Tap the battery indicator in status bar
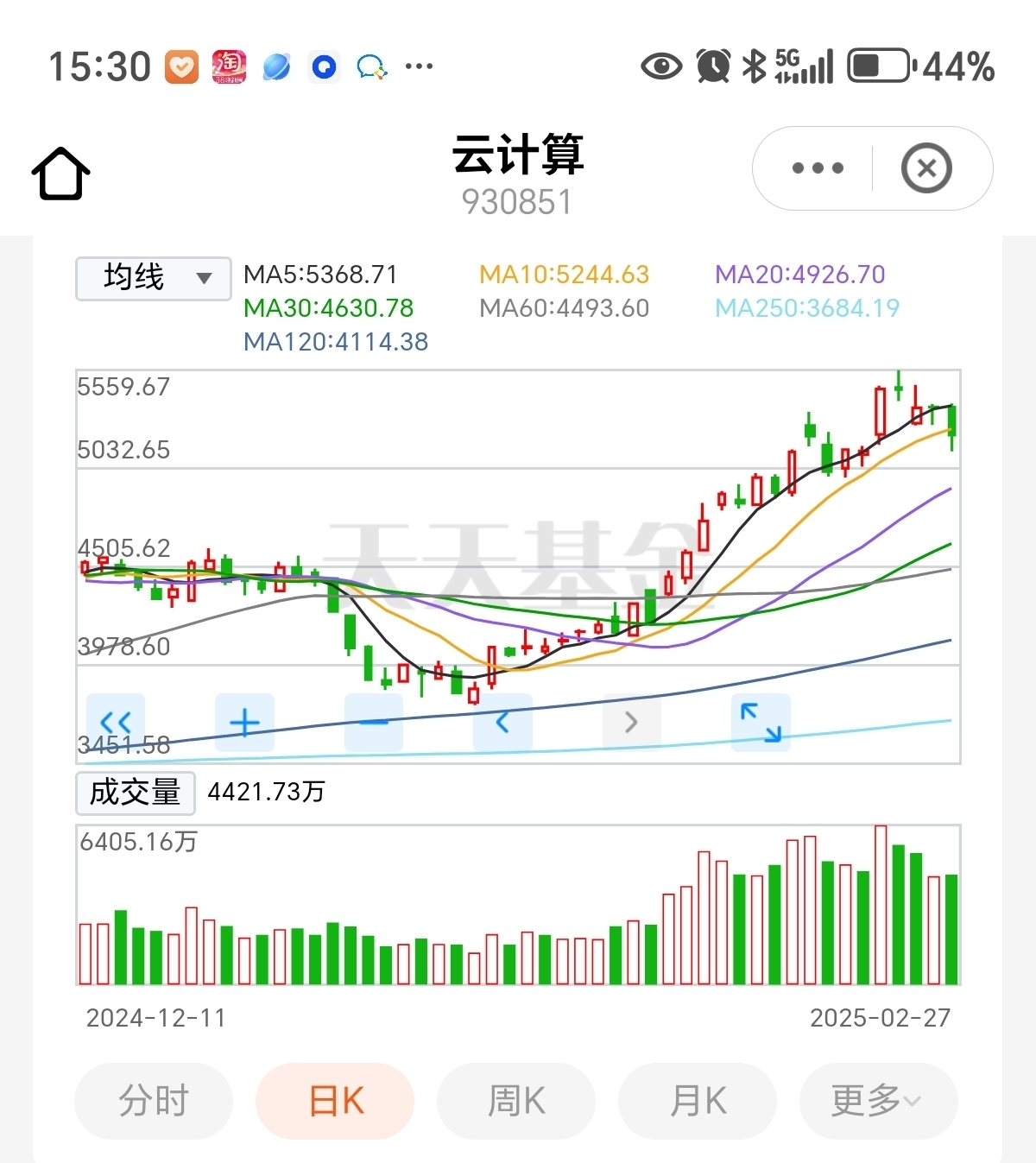Image resolution: width=1036 pixels, height=1163 pixels. pos(882,66)
